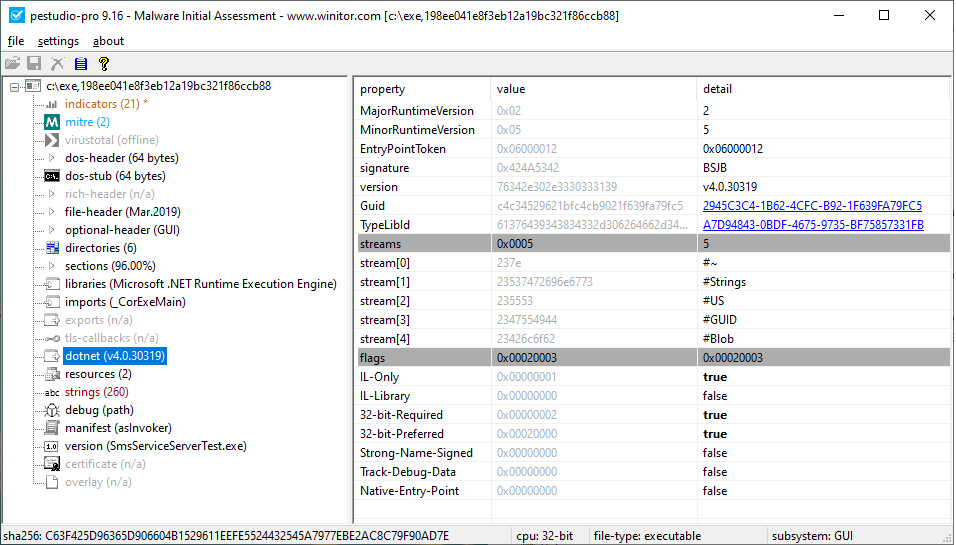This screenshot has width=956, height=545.
Task: Click the exports node icon
Action: tap(52, 320)
